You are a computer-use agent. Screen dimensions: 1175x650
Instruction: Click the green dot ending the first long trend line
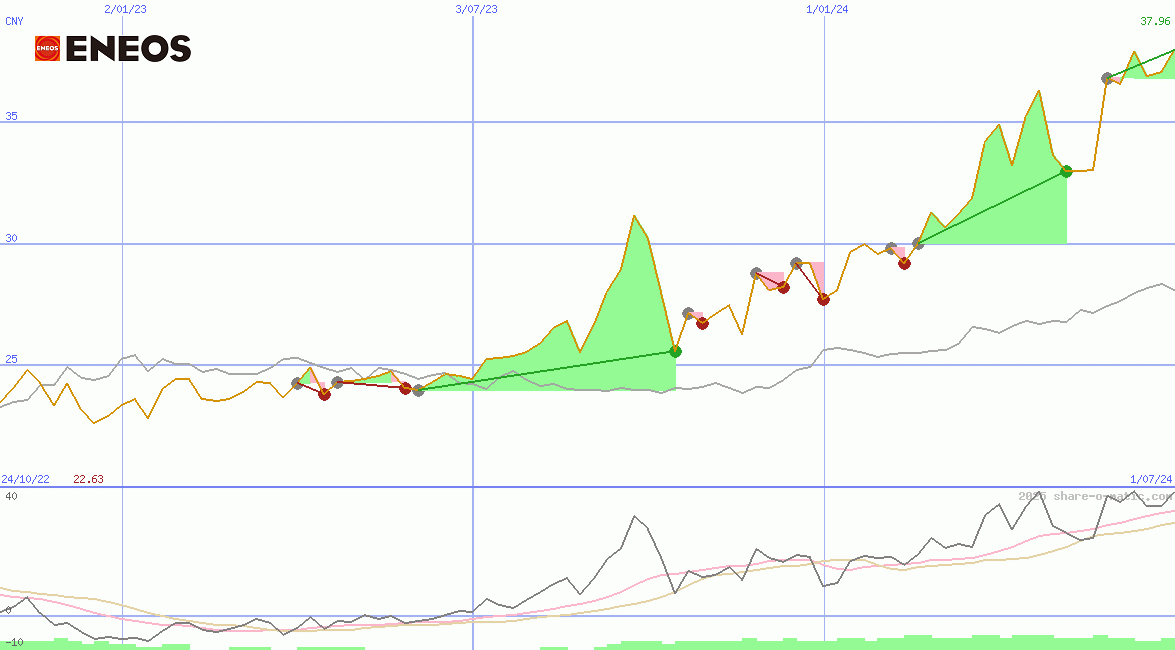[x=675, y=351]
